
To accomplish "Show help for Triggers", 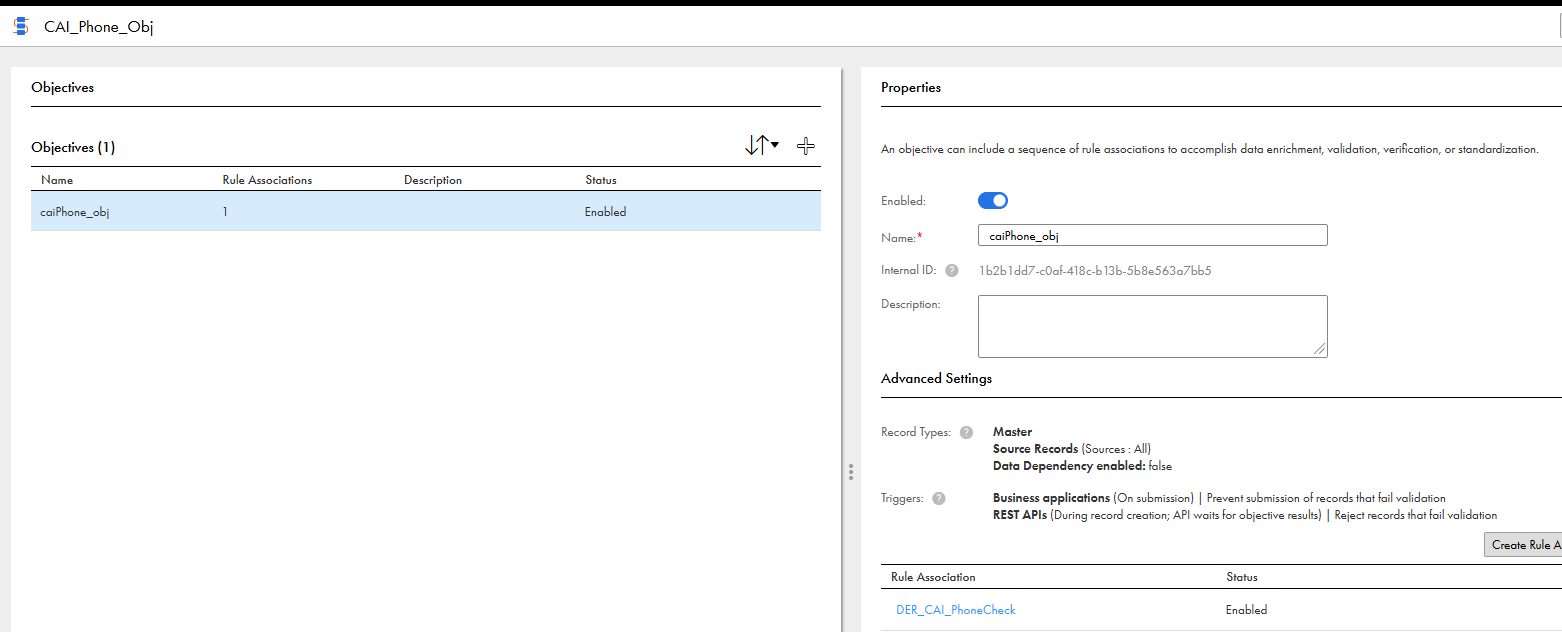I will click(x=939, y=498).
